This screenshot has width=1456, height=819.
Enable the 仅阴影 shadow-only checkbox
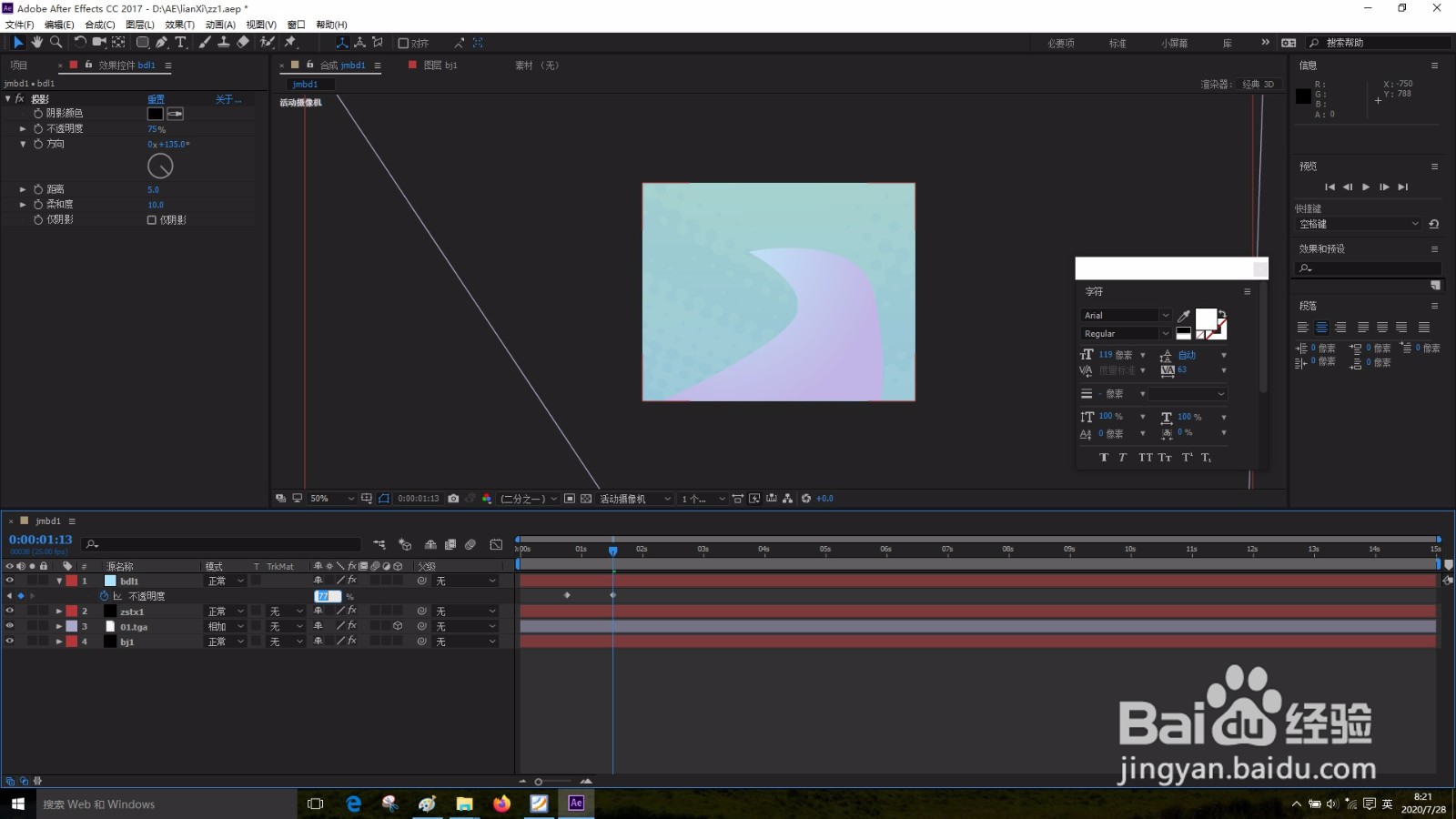tap(152, 220)
